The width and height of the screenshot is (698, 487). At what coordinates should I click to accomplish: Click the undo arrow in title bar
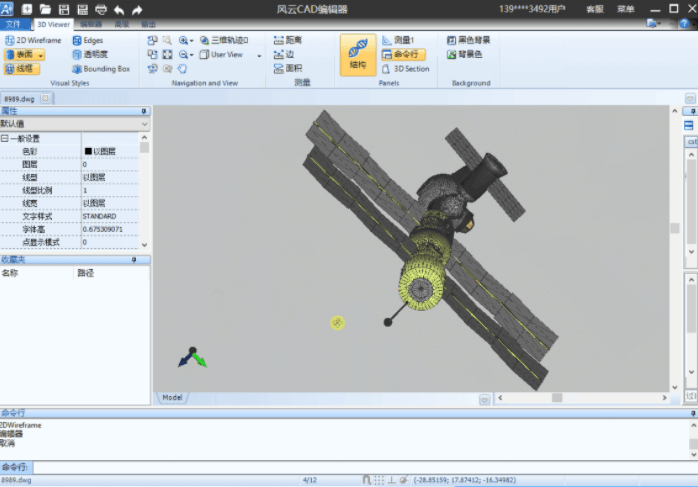pyautogui.click(x=119, y=9)
